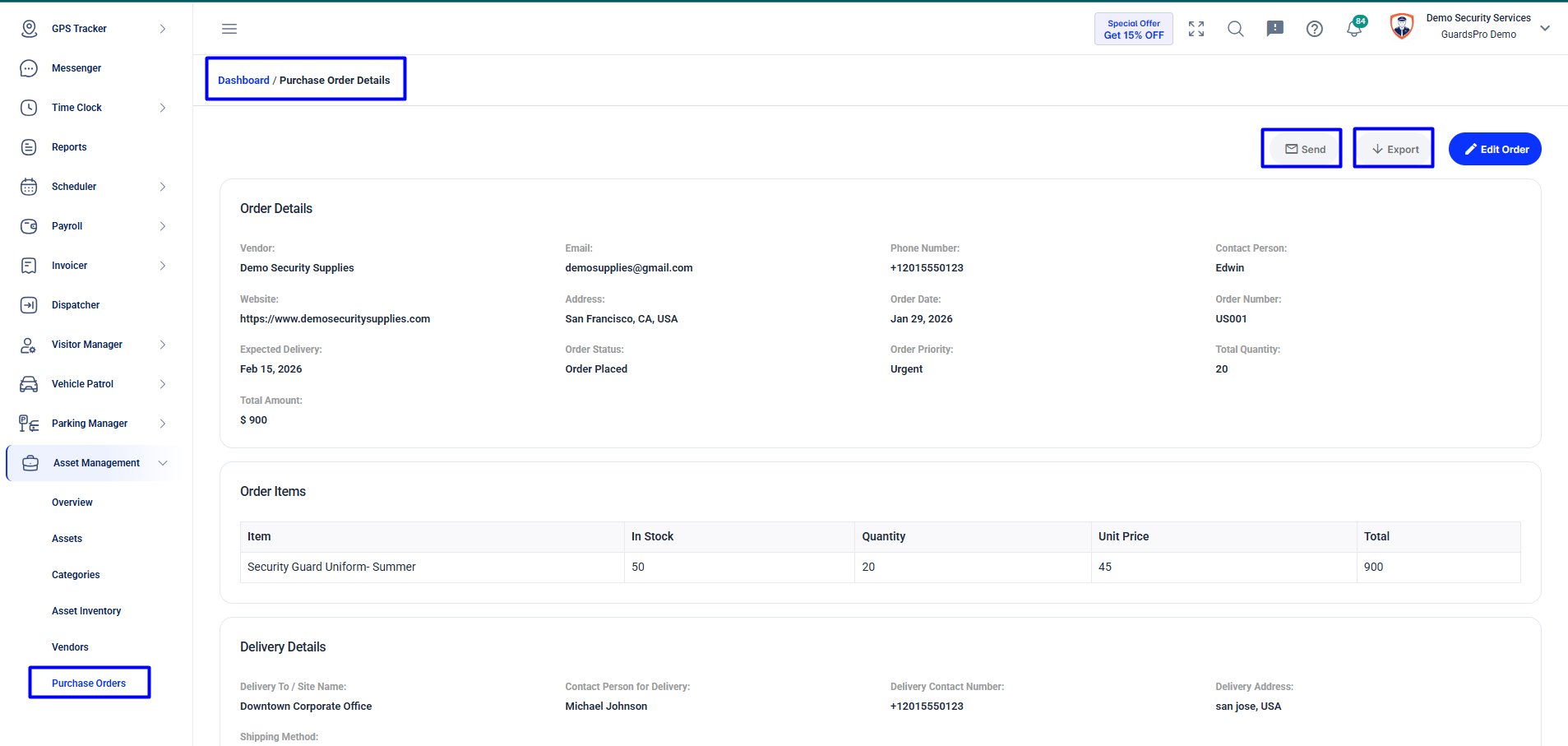Click the Security Guard Uniform- Summer item cell
This screenshot has height=746, width=1568.
tap(432, 567)
